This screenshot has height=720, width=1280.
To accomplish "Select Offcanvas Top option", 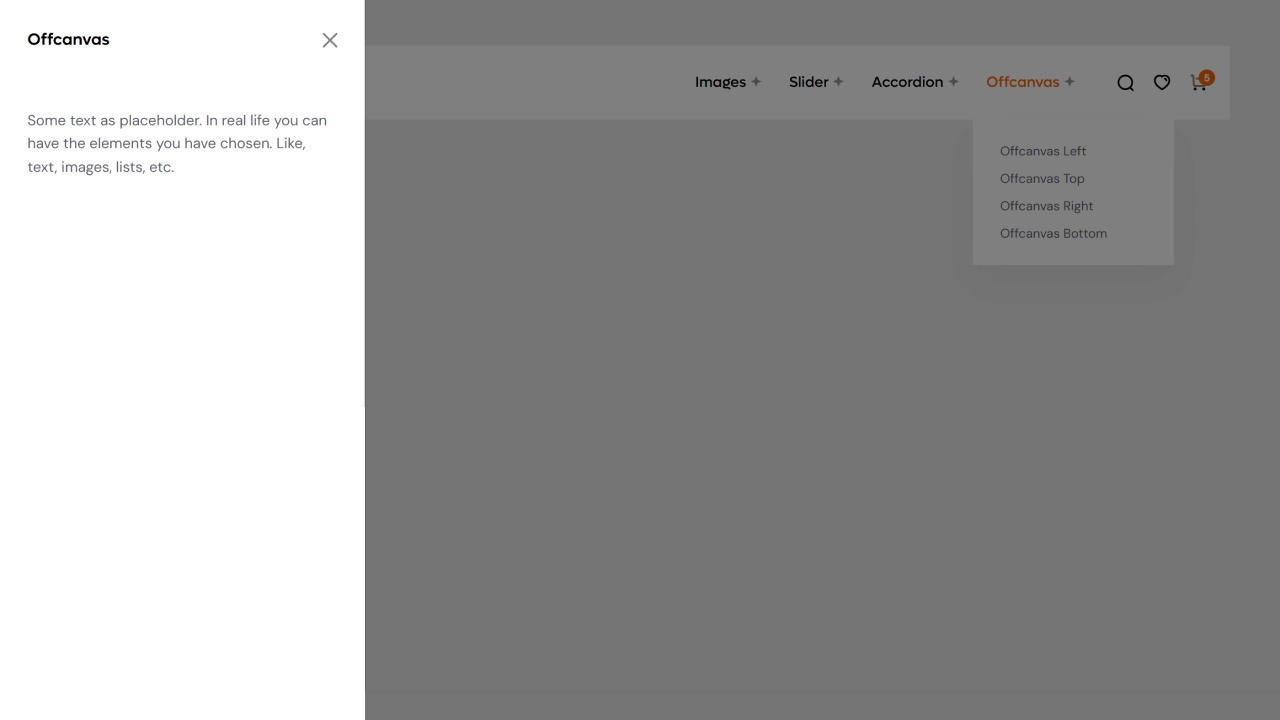I will (1042, 178).
